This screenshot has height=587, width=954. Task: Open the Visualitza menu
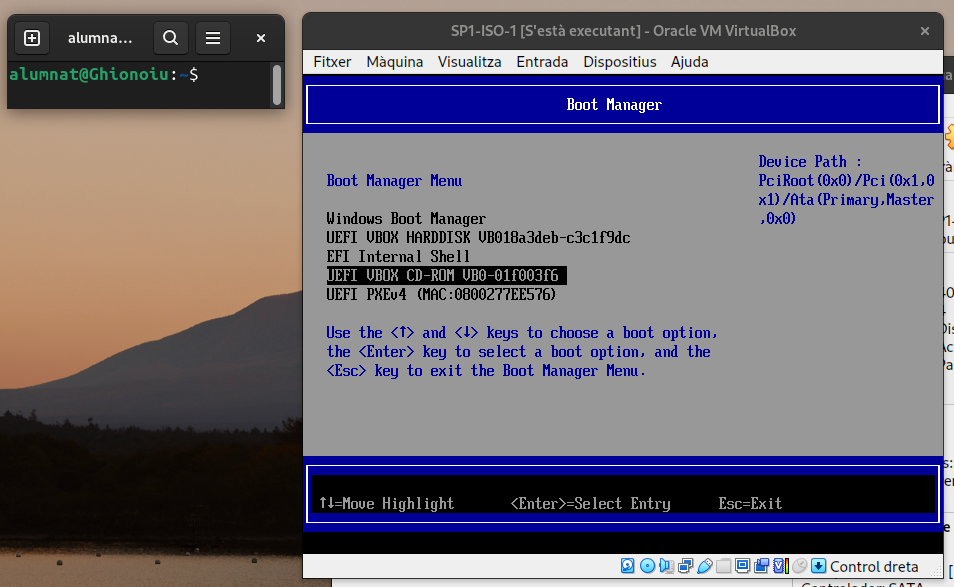click(x=469, y=62)
